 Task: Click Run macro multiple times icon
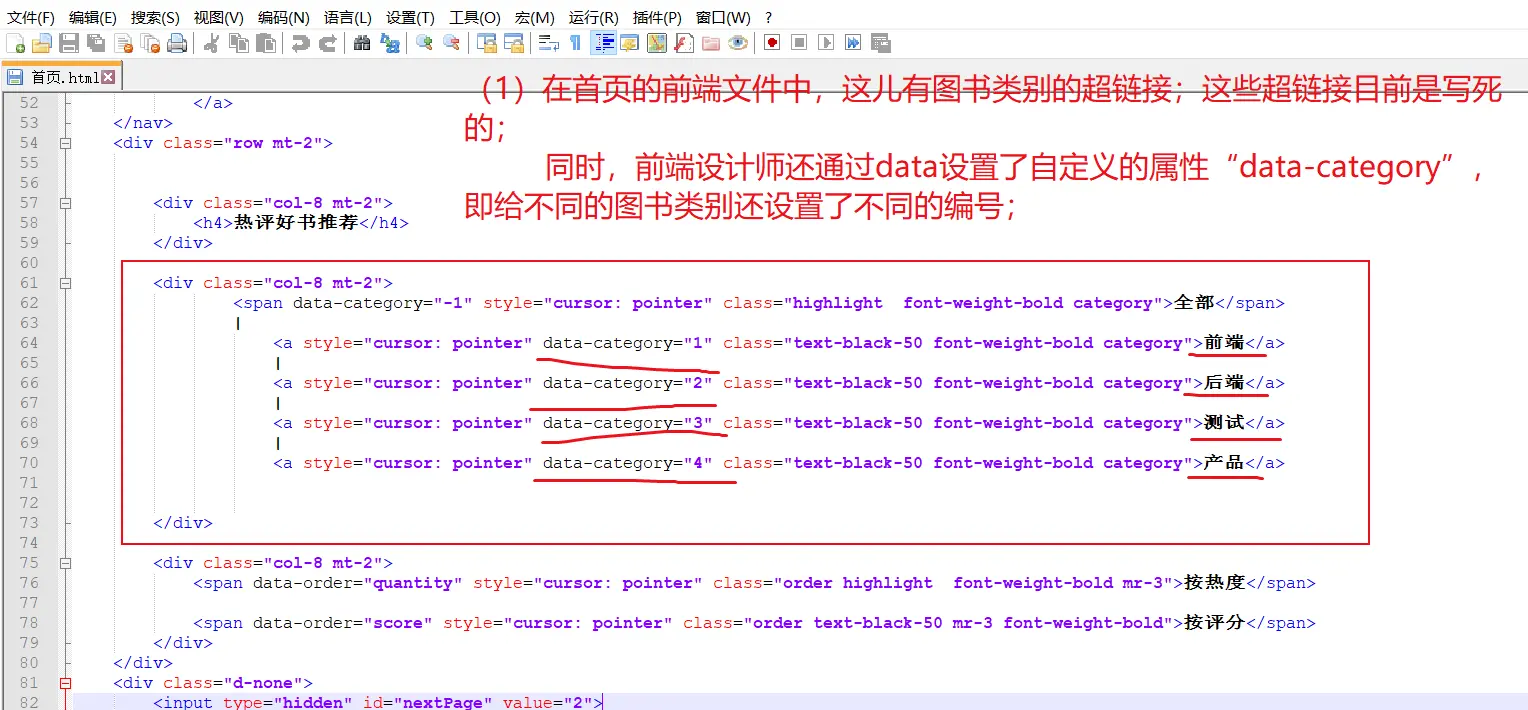click(x=853, y=43)
